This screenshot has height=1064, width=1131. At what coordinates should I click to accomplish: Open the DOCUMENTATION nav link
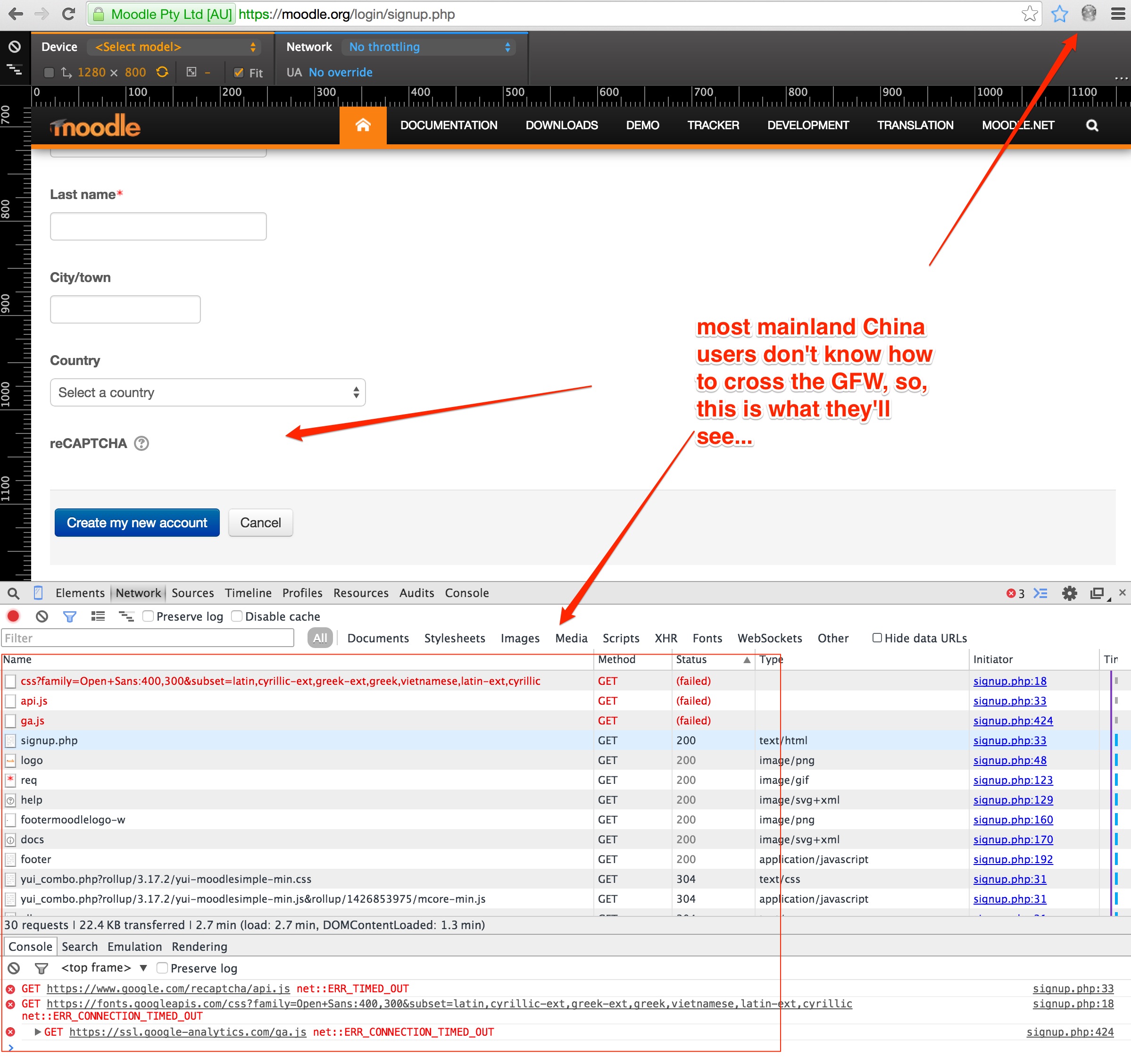(449, 125)
